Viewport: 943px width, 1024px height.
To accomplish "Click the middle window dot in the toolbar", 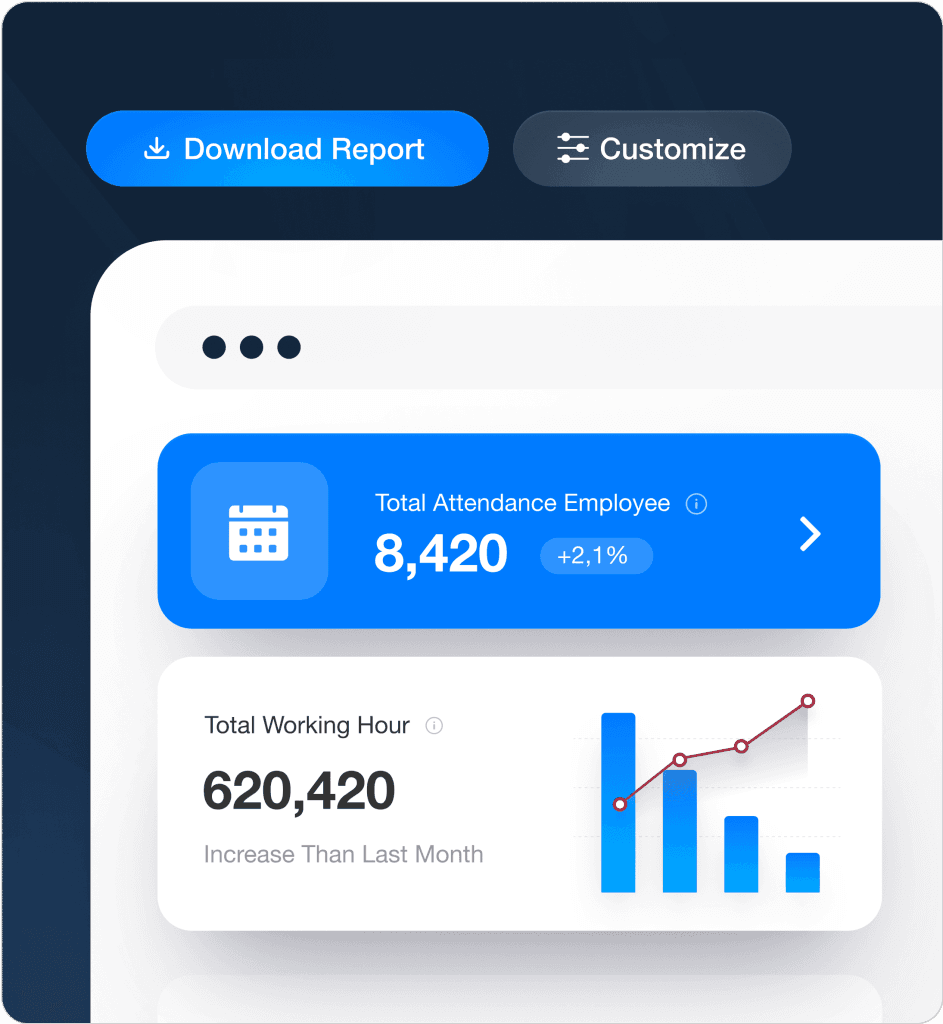I will (251, 347).
